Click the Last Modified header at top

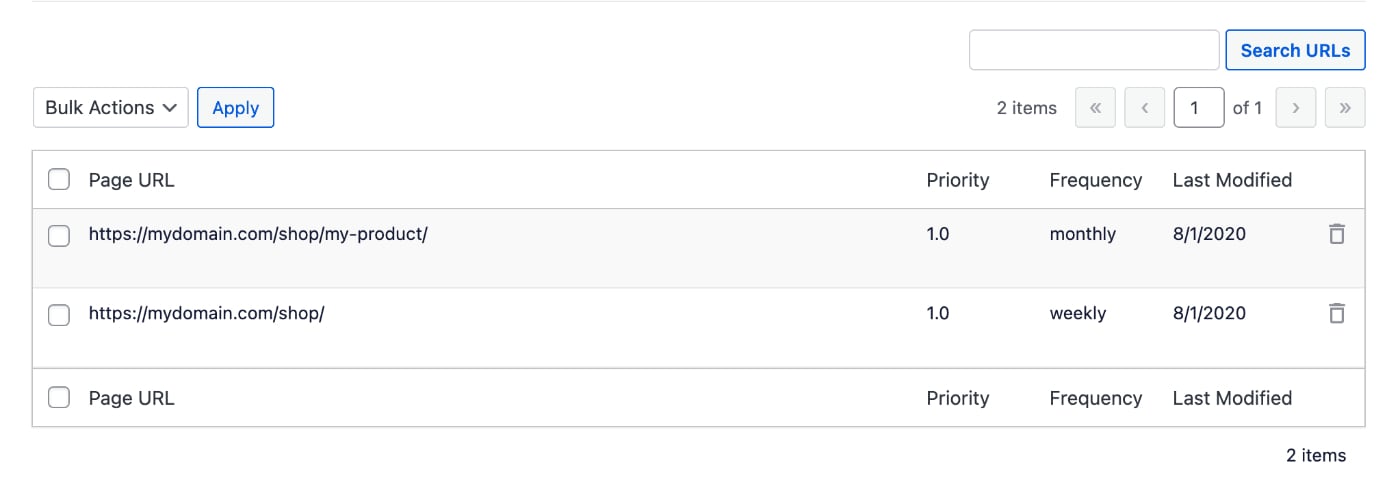(x=1232, y=180)
